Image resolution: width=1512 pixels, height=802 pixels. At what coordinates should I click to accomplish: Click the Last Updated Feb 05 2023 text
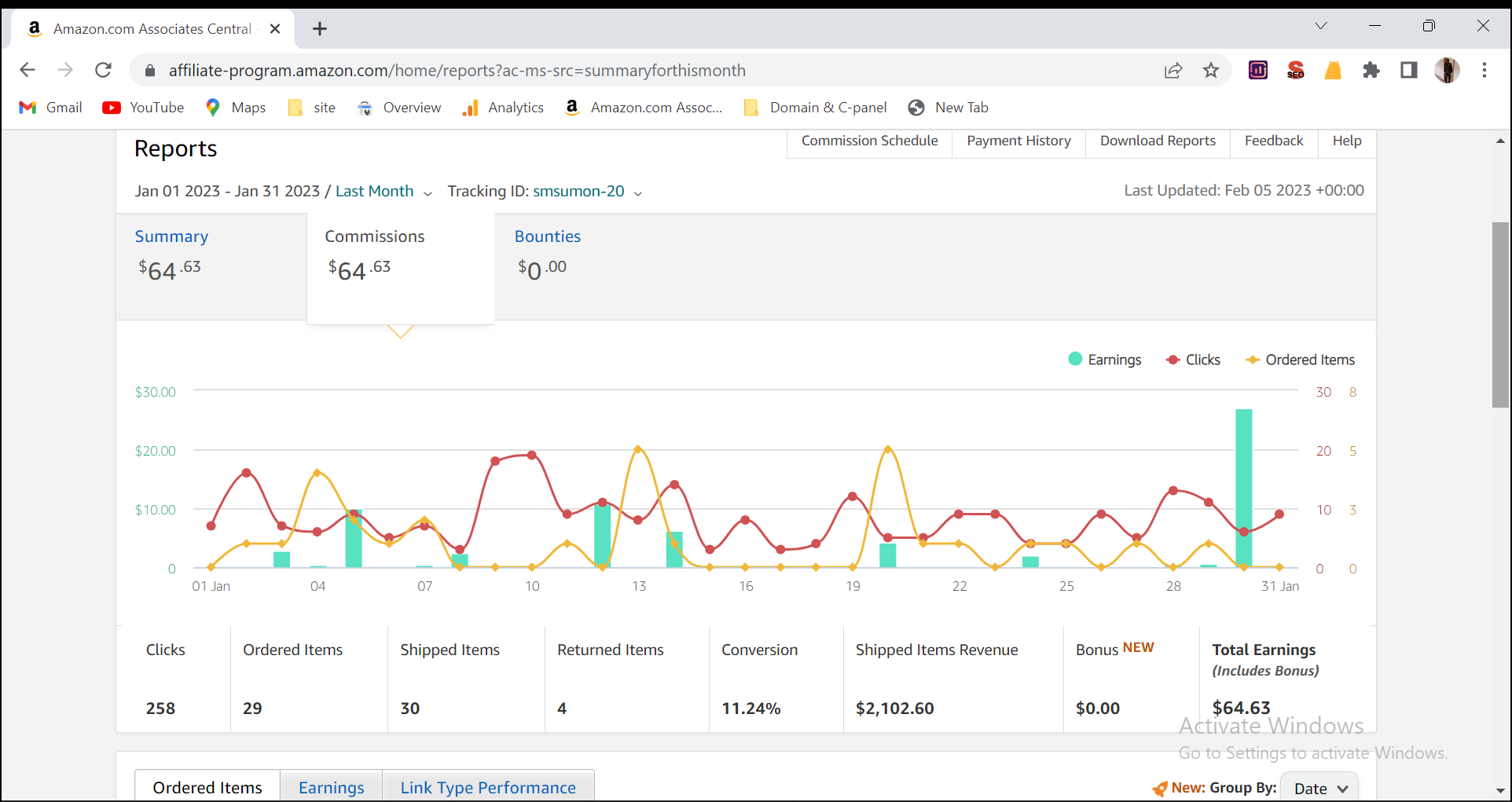click(1243, 190)
